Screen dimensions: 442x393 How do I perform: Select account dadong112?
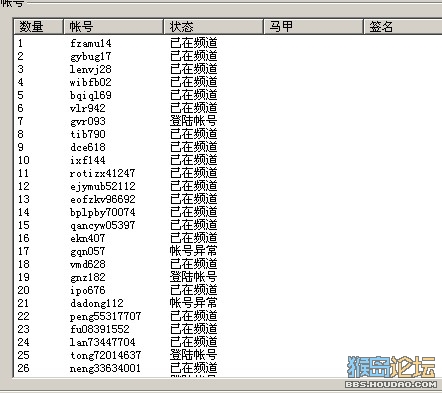[97, 303]
